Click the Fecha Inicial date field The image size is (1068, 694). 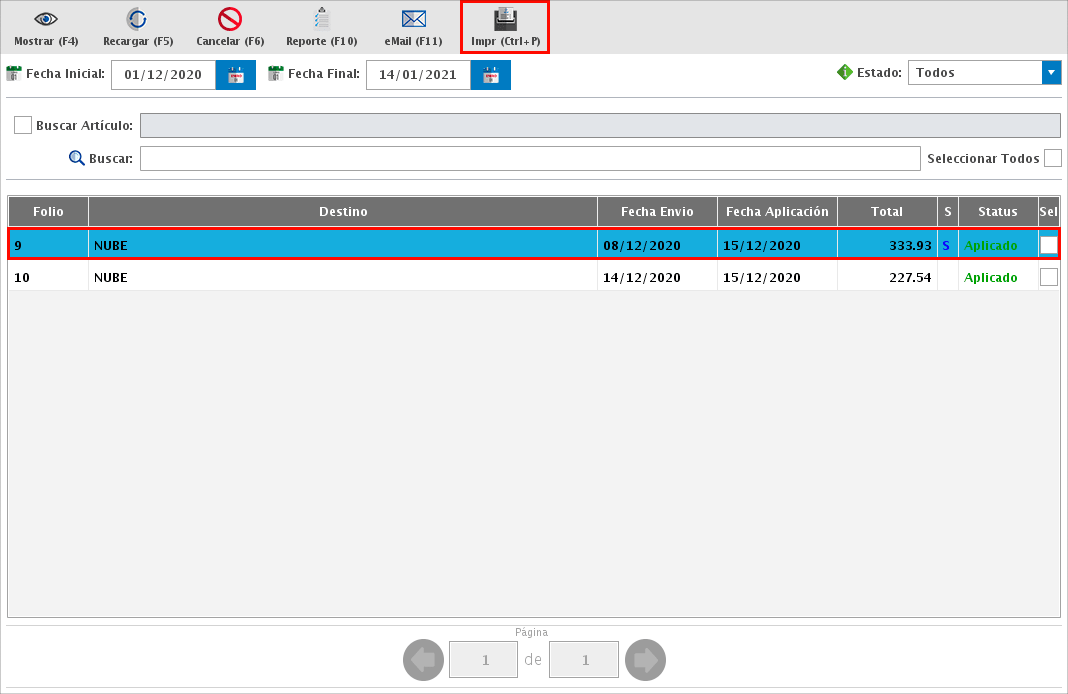[163, 75]
